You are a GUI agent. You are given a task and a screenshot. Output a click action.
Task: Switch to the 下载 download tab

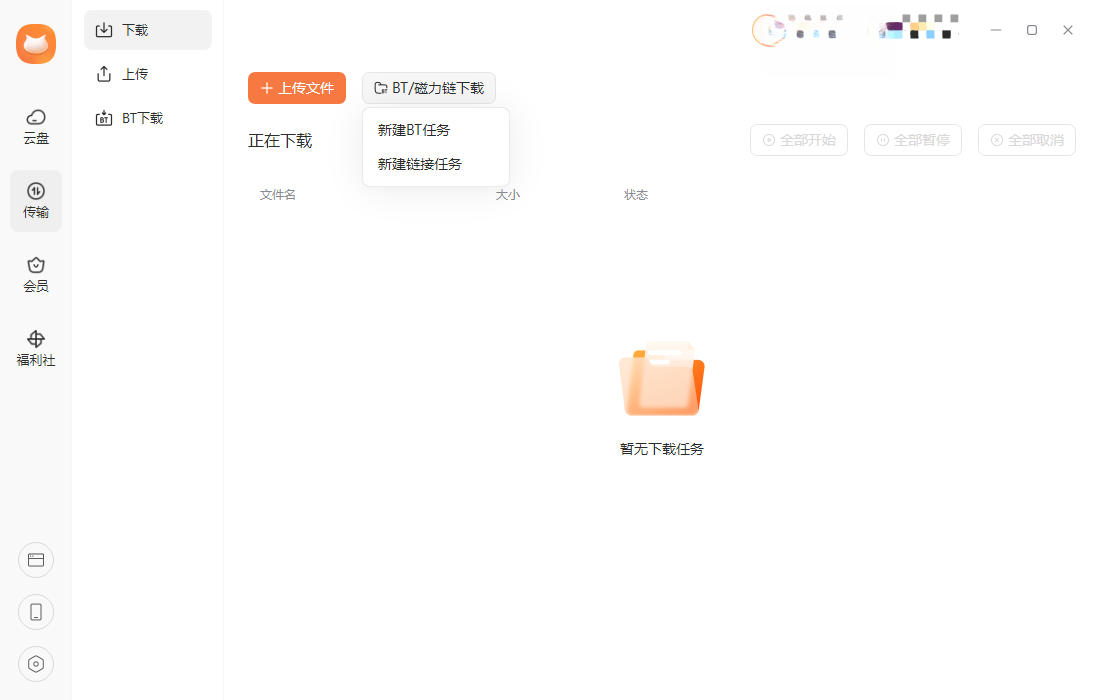[x=148, y=30]
